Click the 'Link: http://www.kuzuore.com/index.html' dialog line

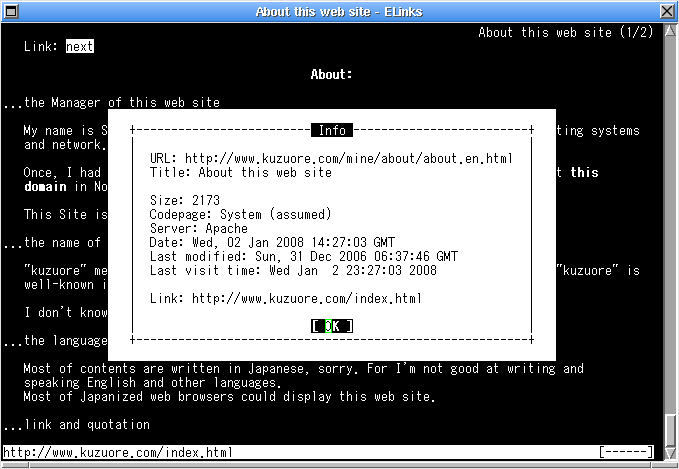point(286,298)
